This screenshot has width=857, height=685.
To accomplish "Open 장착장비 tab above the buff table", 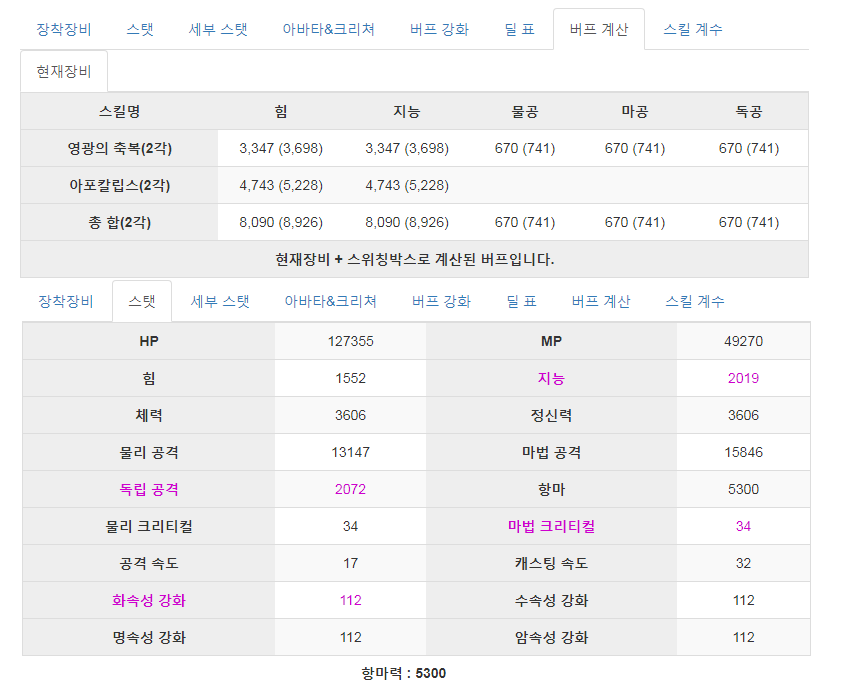I will 64,29.
